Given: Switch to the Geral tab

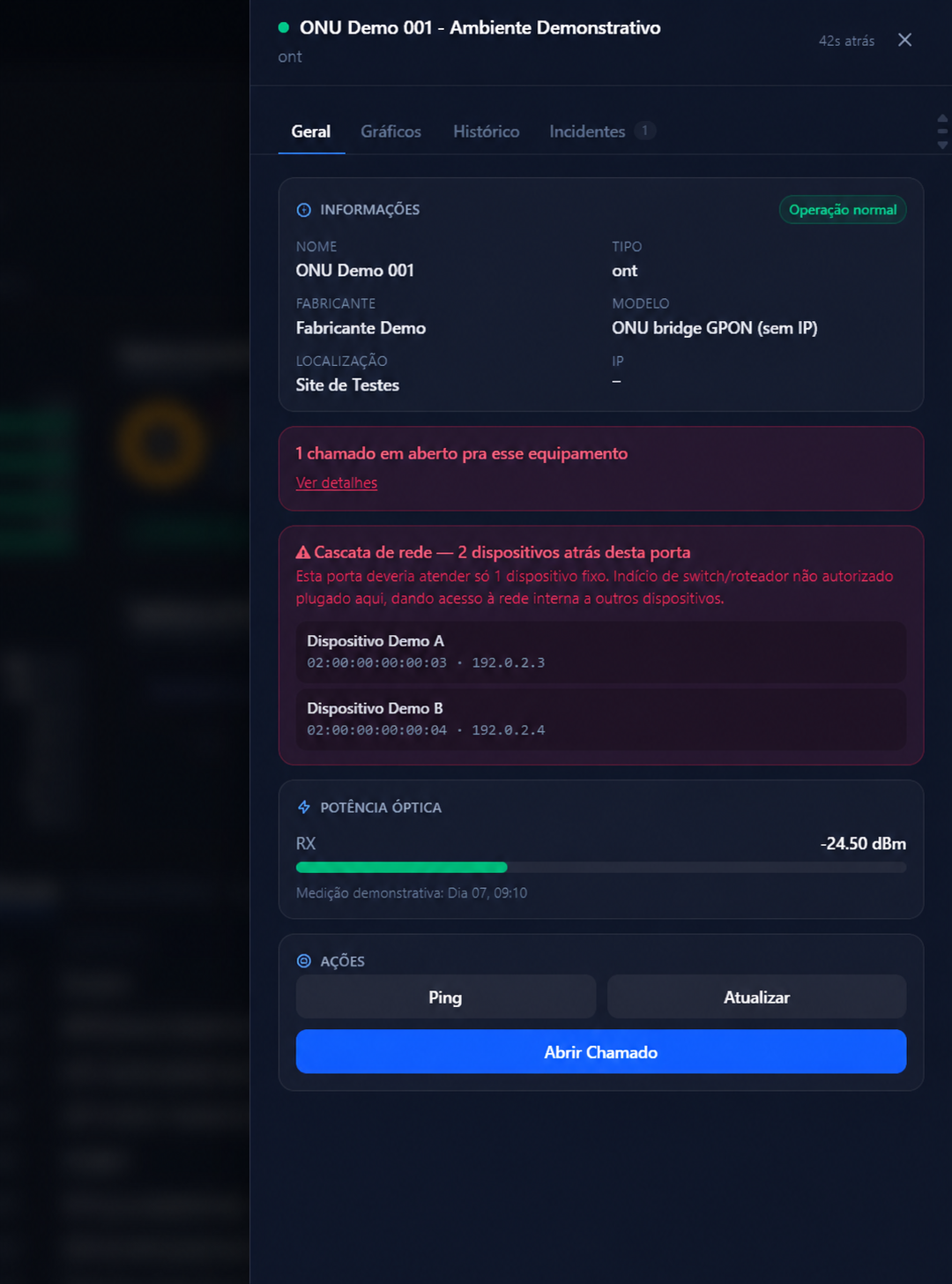Looking at the screenshot, I should coord(311,131).
